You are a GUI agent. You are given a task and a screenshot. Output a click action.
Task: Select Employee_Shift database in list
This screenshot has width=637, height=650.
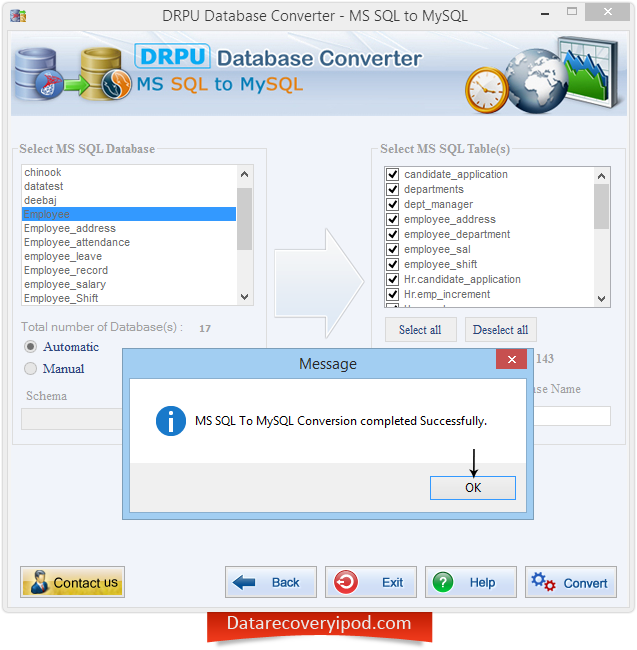[x=129, y=298]
